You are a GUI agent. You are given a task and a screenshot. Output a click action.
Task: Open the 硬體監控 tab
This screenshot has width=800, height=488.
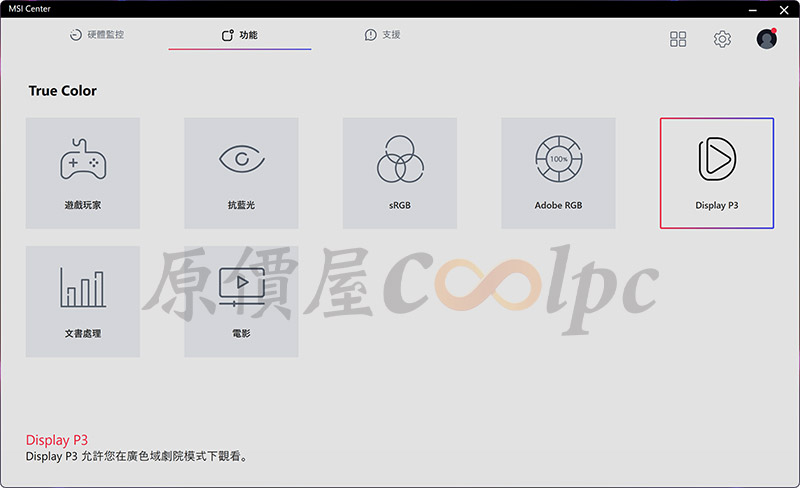[97, 35]
